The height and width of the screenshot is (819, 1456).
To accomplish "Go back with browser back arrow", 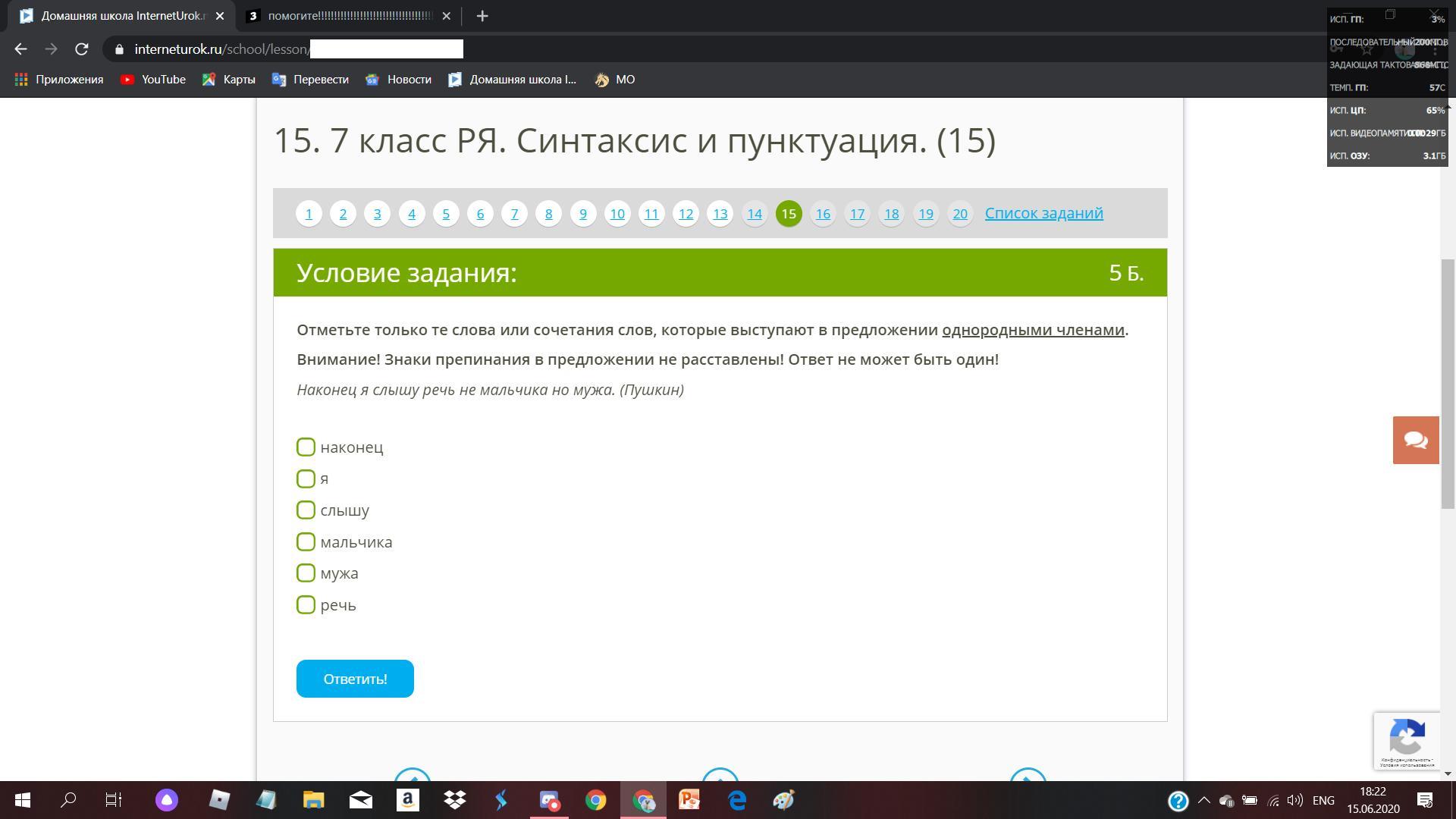I will [20, 49].
